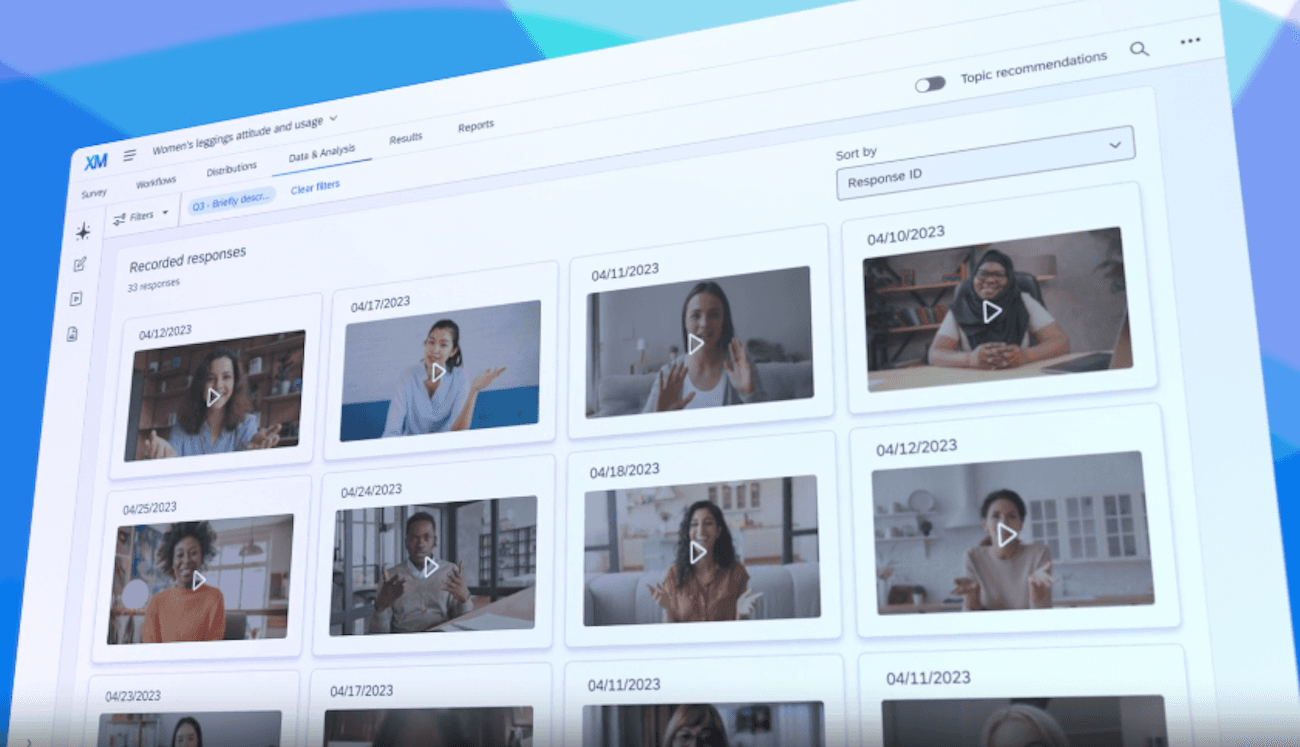Screen dimensions: 1300x747
Task: Switch to the Workflows tab
Action: click(156, 182)
